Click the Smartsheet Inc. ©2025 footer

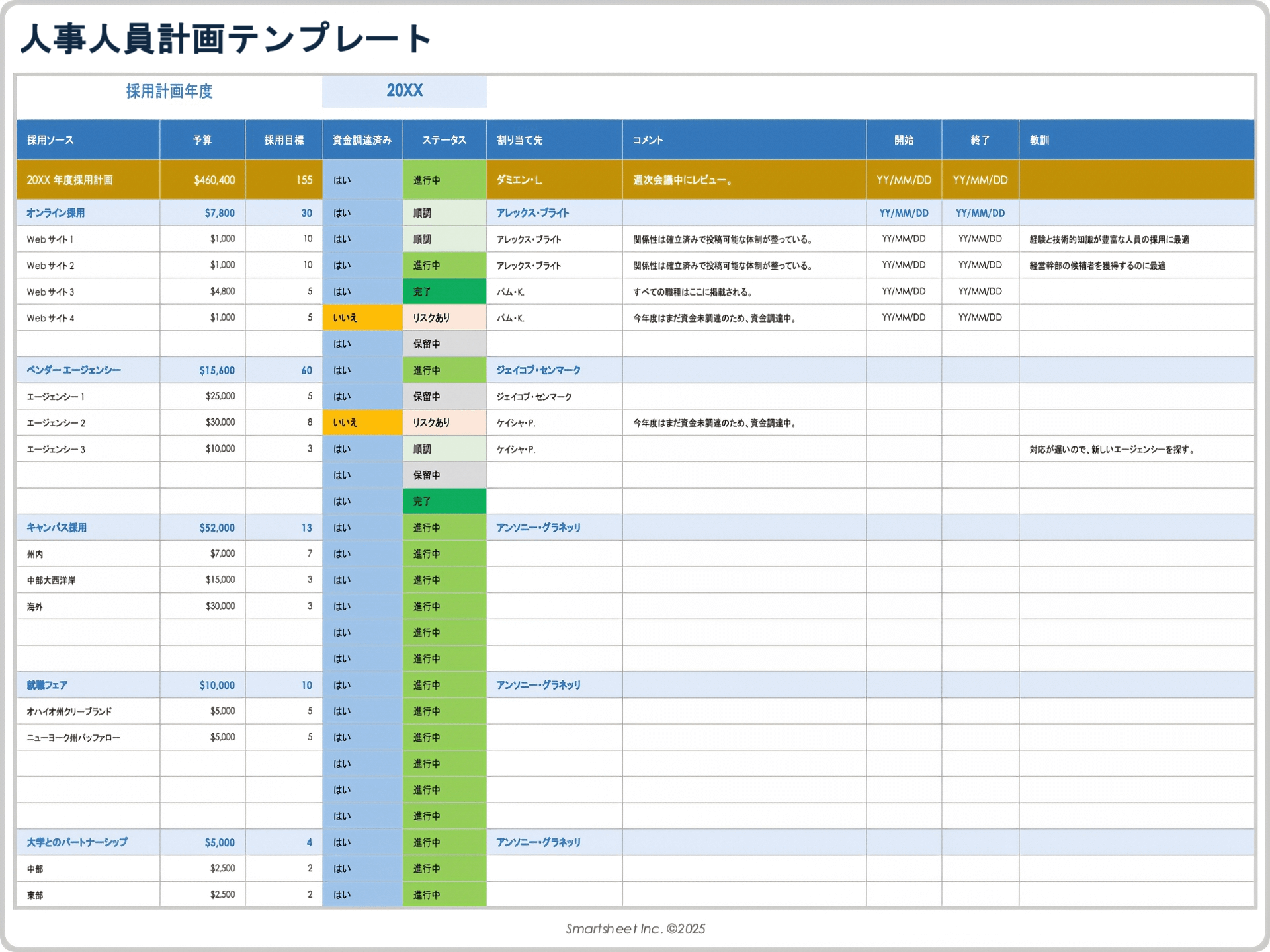click(x=636, y=929)
